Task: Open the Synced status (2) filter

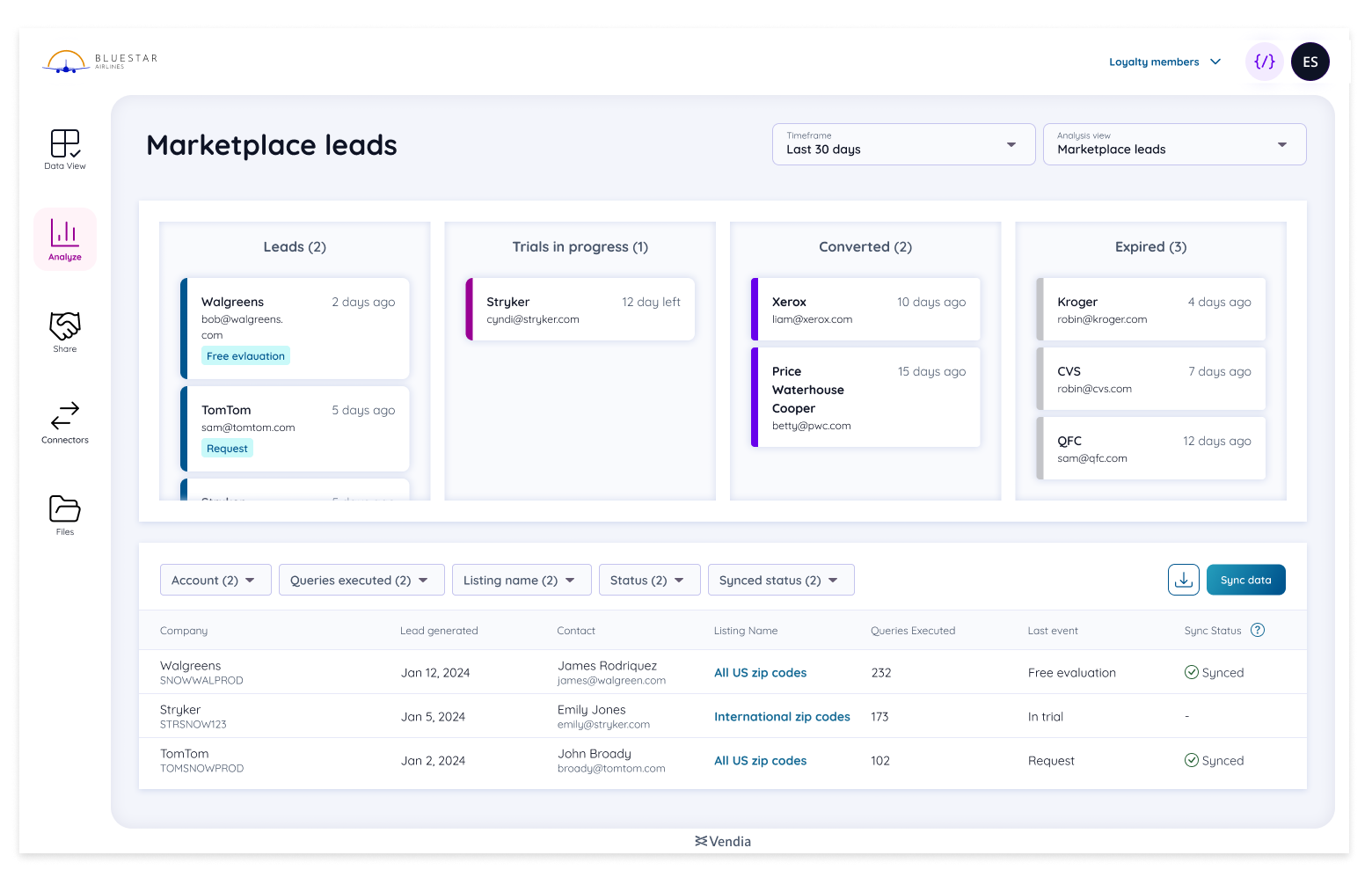Action: [x=781, y=580]
